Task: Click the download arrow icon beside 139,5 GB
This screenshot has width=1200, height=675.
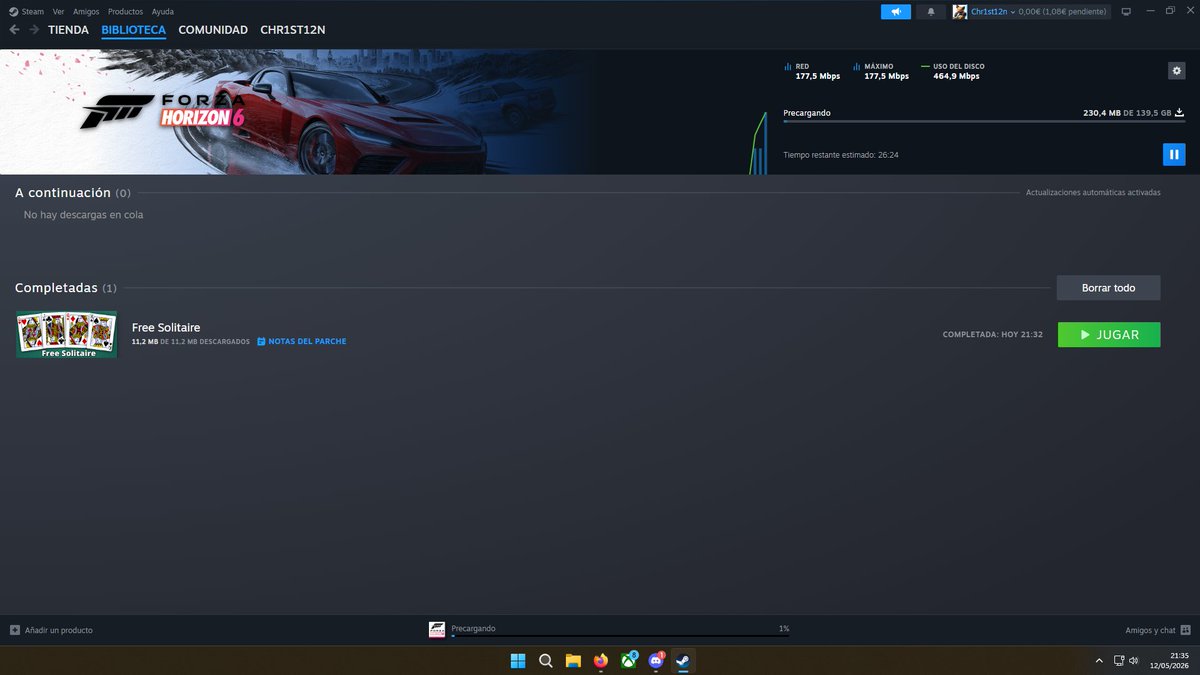Action: coord(1179,113)
